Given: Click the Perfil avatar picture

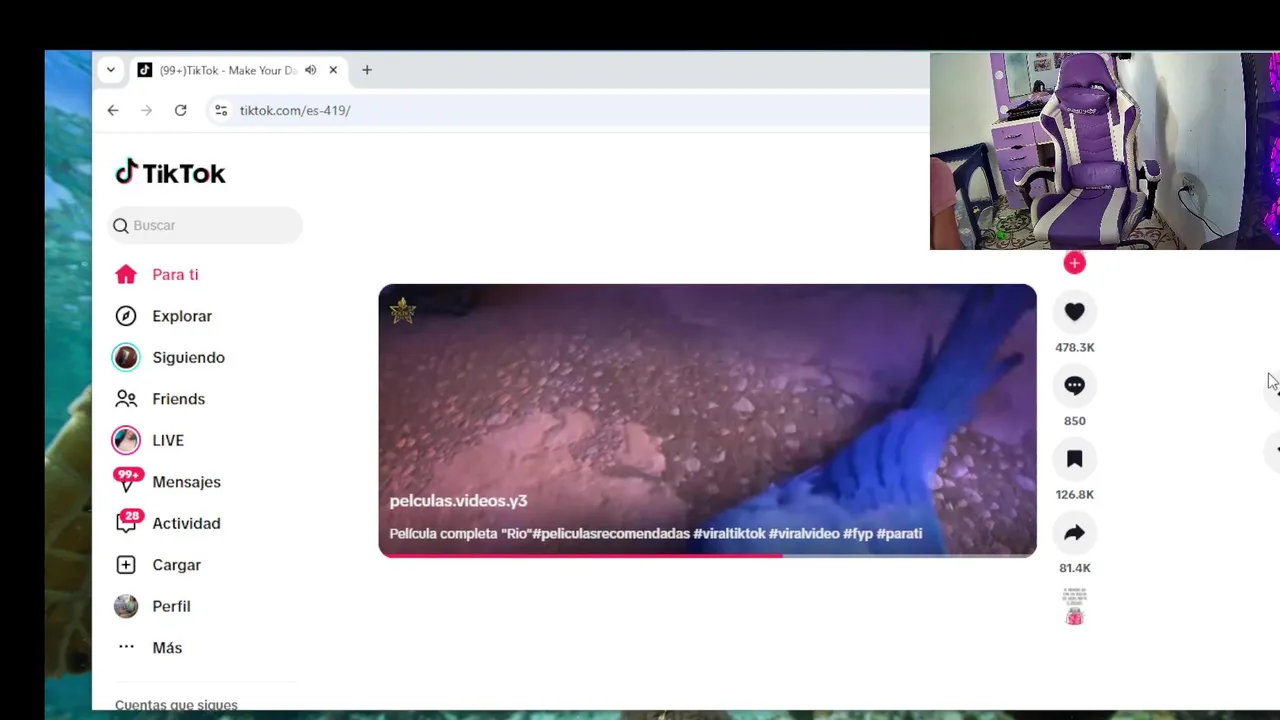Looking at the screenshot, I should 126,607.
